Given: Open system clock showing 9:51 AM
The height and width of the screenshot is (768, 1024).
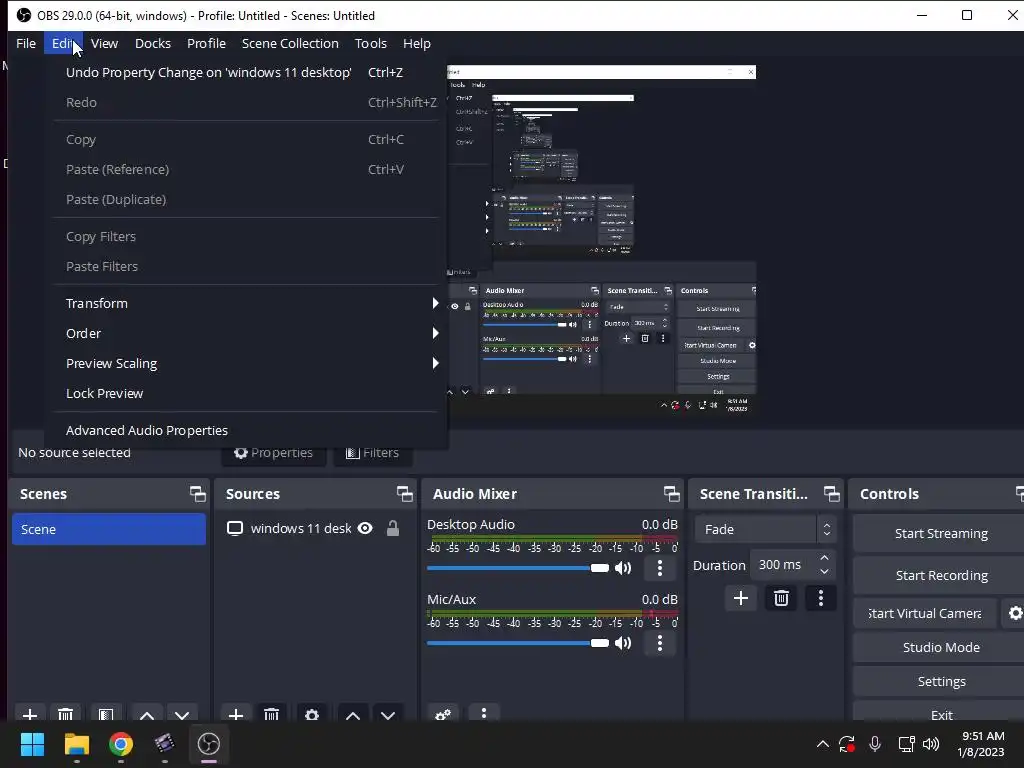Looking at the screenshot, I should [x=982, y=744].
